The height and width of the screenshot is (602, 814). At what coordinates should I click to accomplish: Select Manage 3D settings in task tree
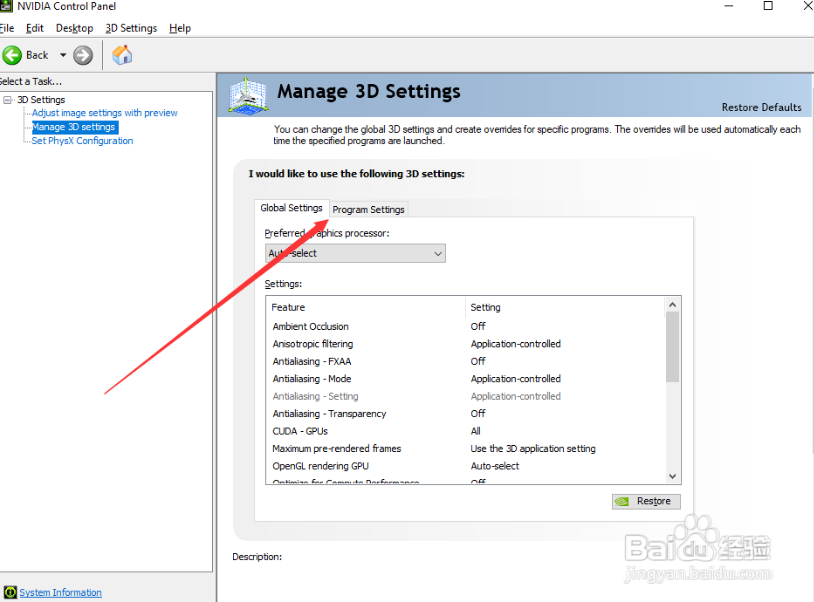[x=74, y=127]
